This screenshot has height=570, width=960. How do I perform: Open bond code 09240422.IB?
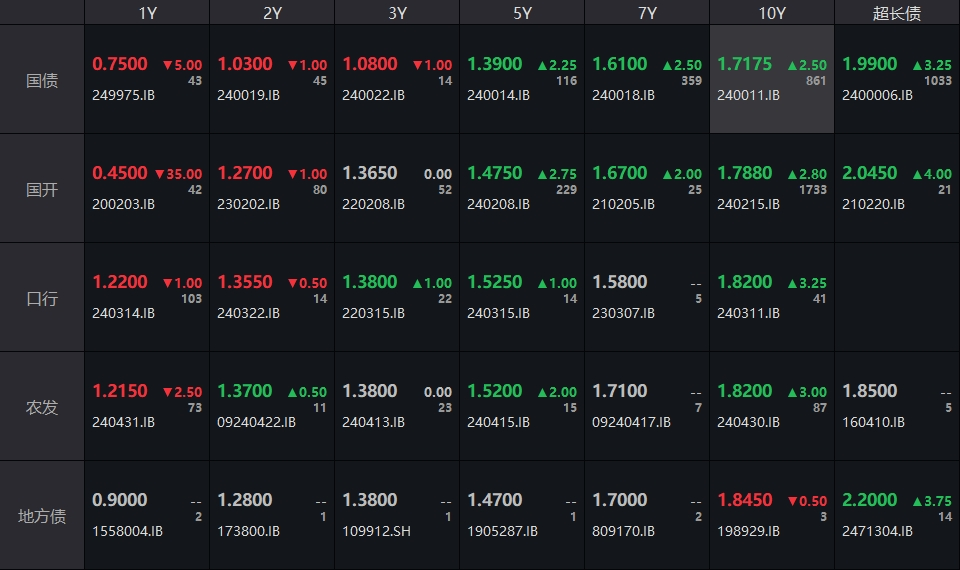(x=256, y=423)
